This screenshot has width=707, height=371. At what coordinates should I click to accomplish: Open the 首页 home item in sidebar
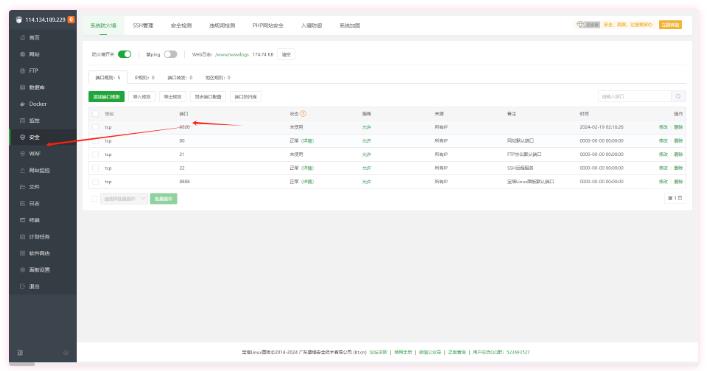point(43,37)
